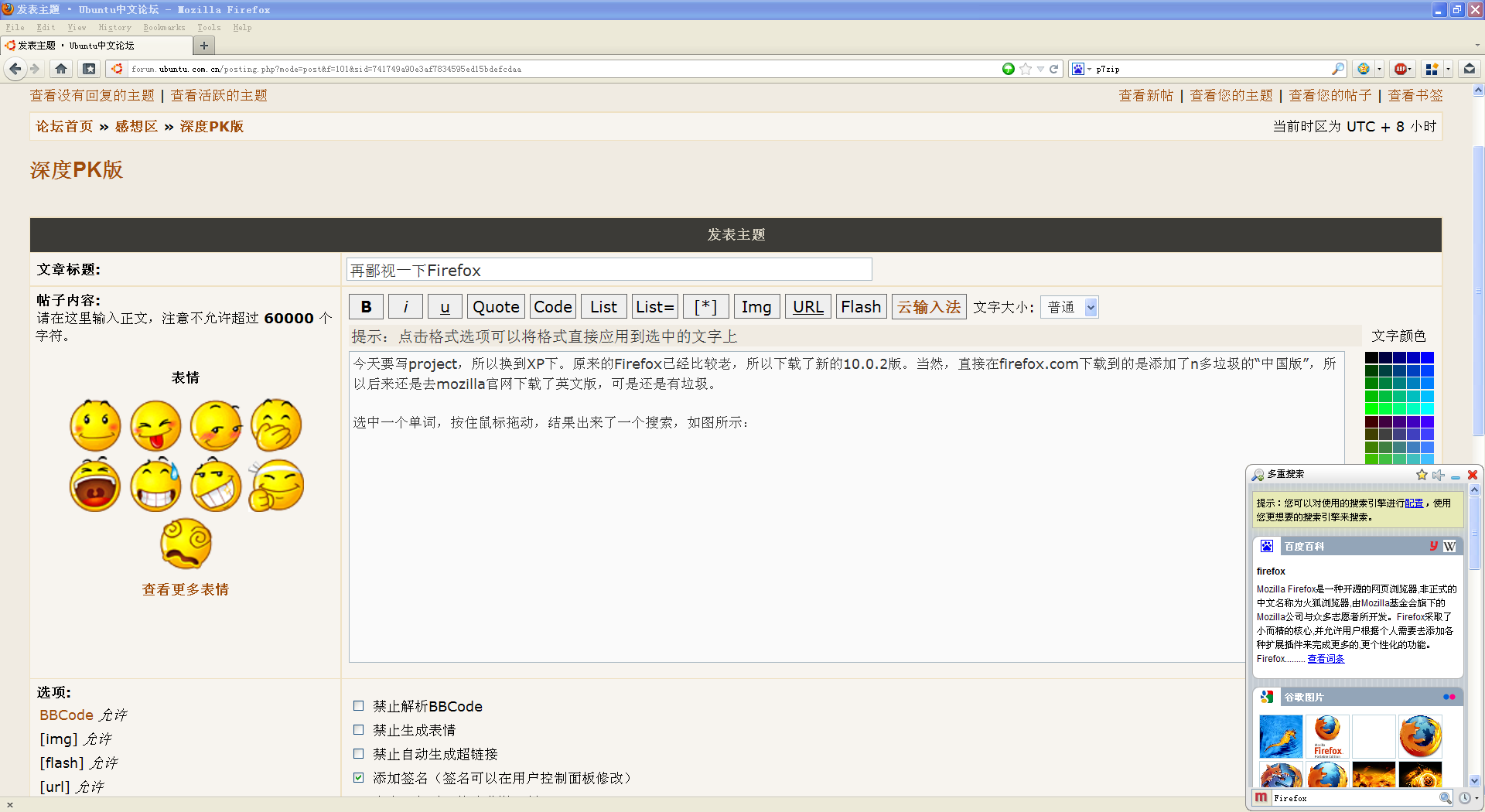This screenshot has width=1485, height=812.
Task: Click the green go arrow in address bar
Action: click(x=1009, y=69)
